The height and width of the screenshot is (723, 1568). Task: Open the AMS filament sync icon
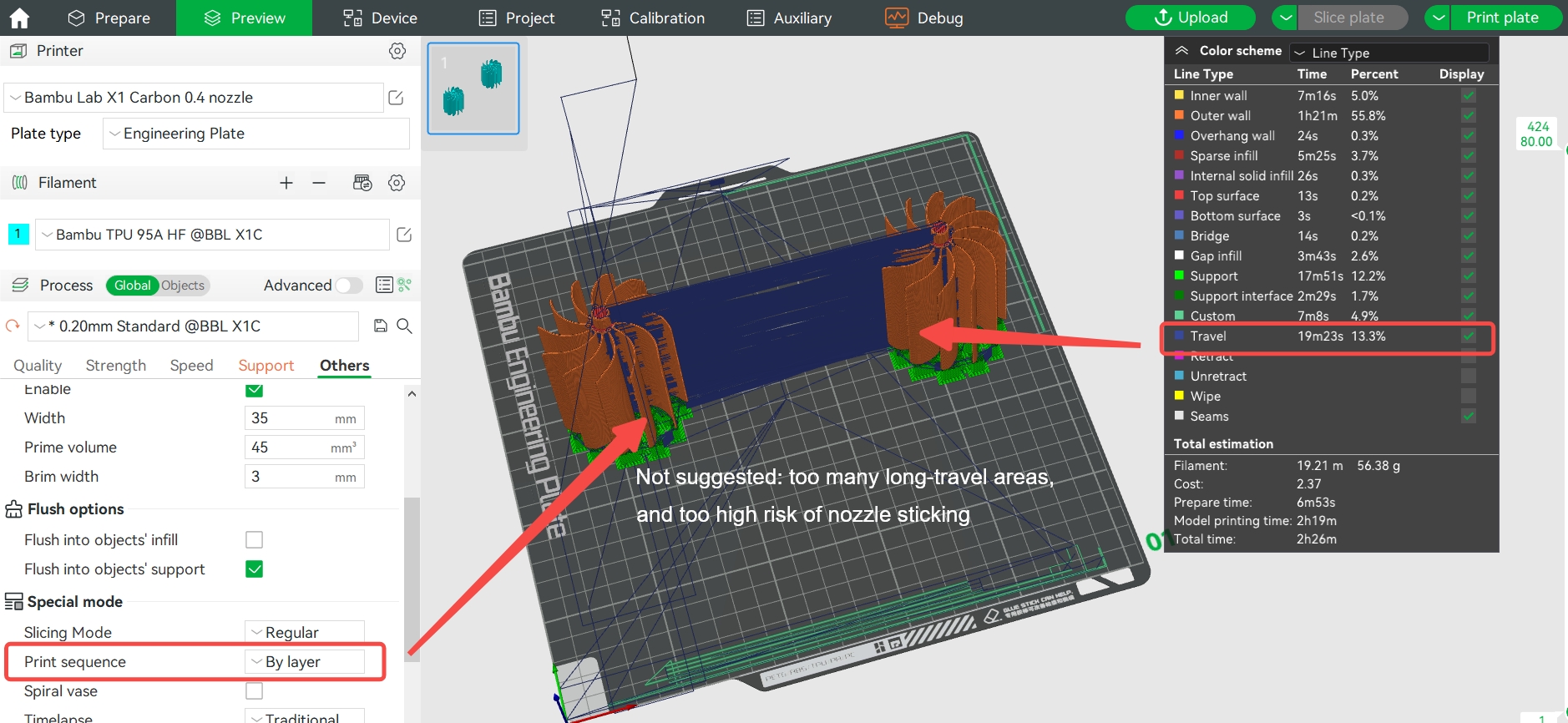pos(362,183)
